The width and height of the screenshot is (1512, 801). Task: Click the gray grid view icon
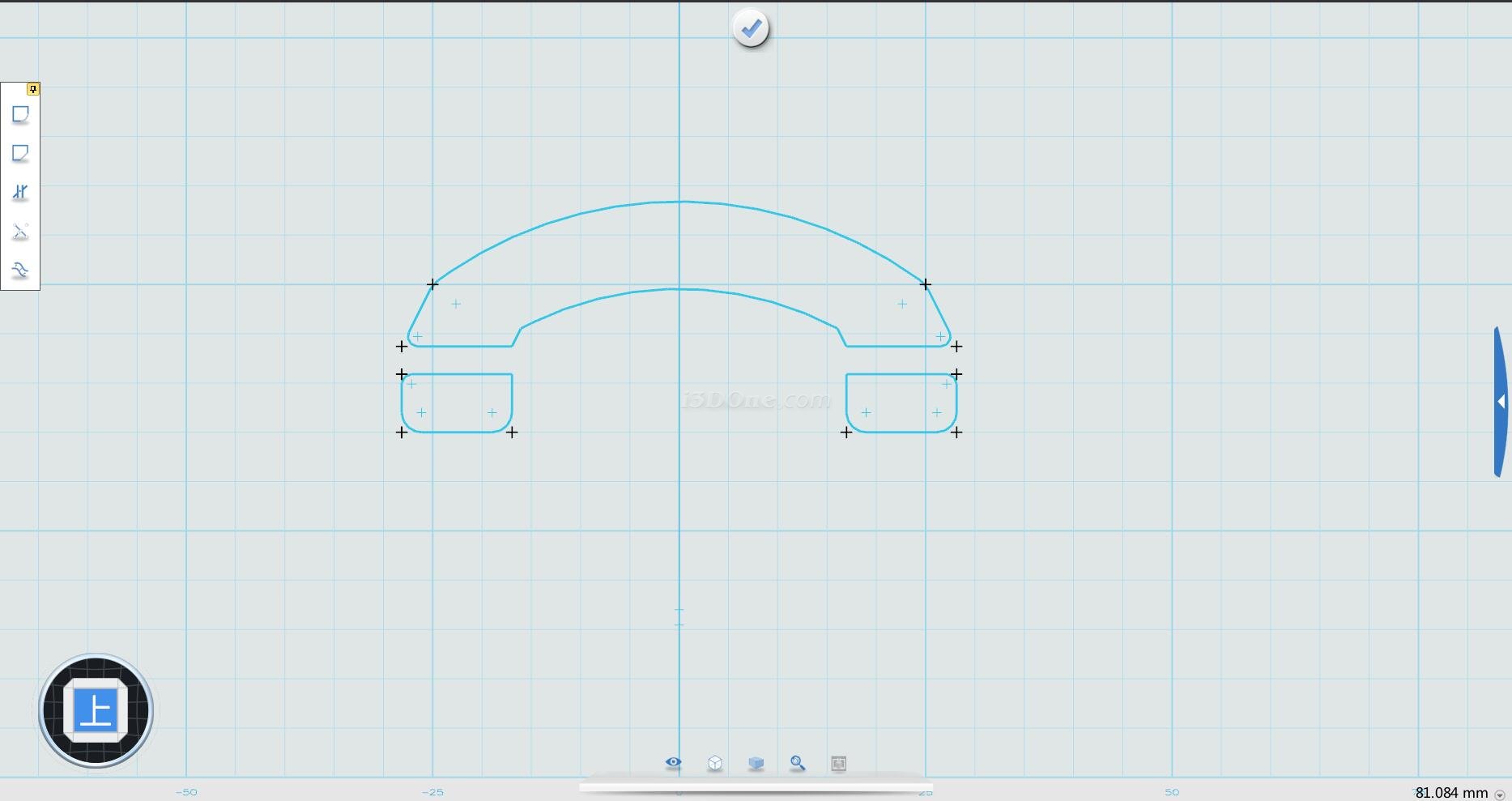[838, 763]
